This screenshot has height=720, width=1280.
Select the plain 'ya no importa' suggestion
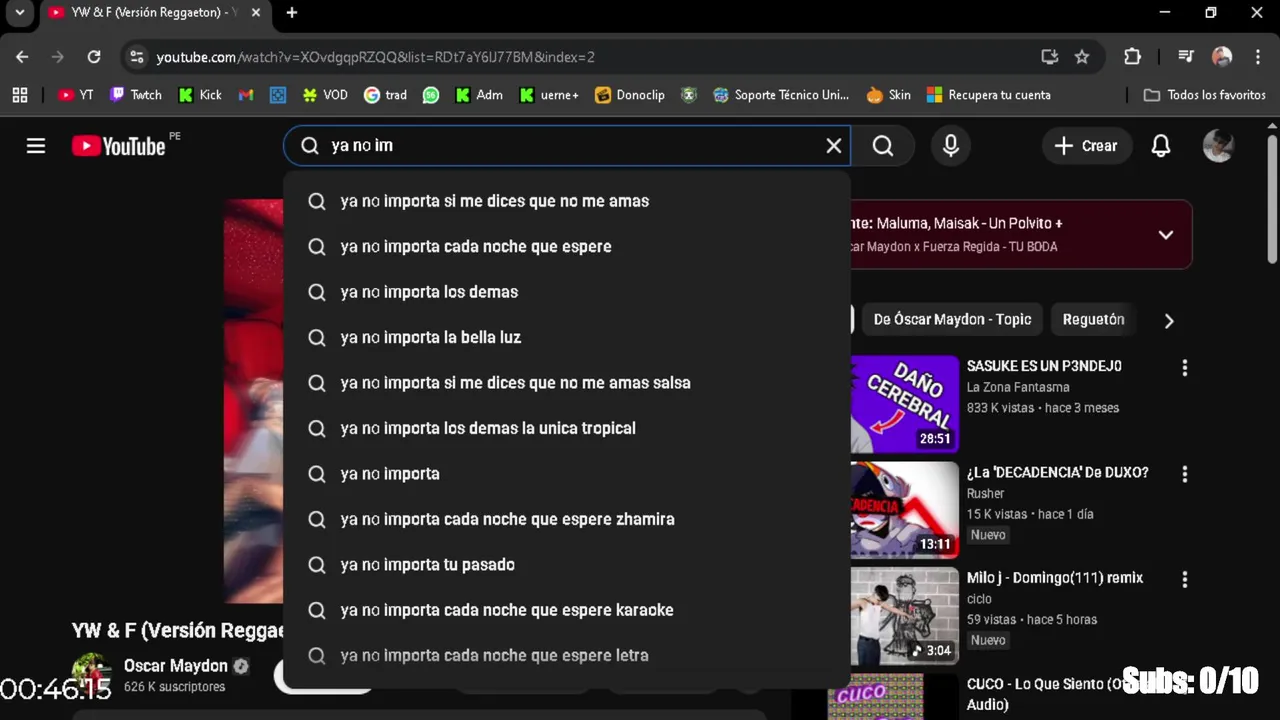pos(567,474)
